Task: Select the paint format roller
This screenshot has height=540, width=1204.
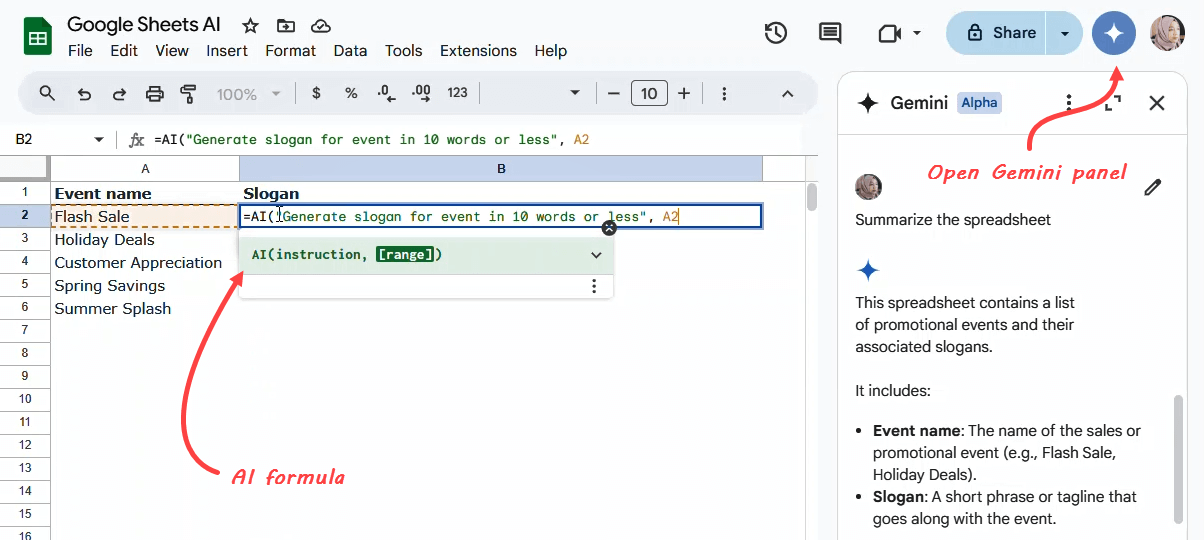Action: tap(188, 94)
